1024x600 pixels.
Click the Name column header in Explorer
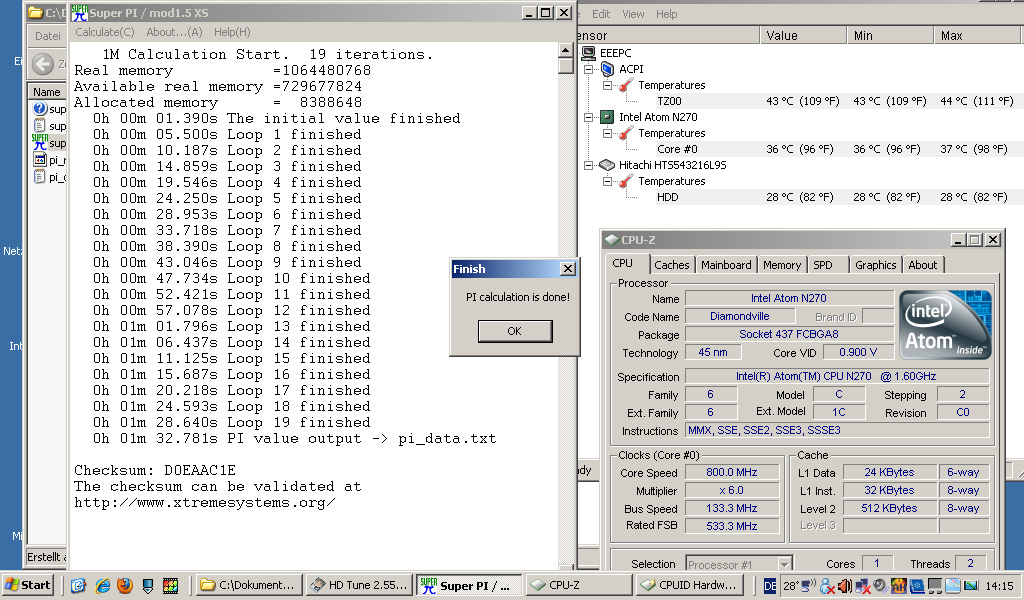pyautogui.click(x=47, y=92)
